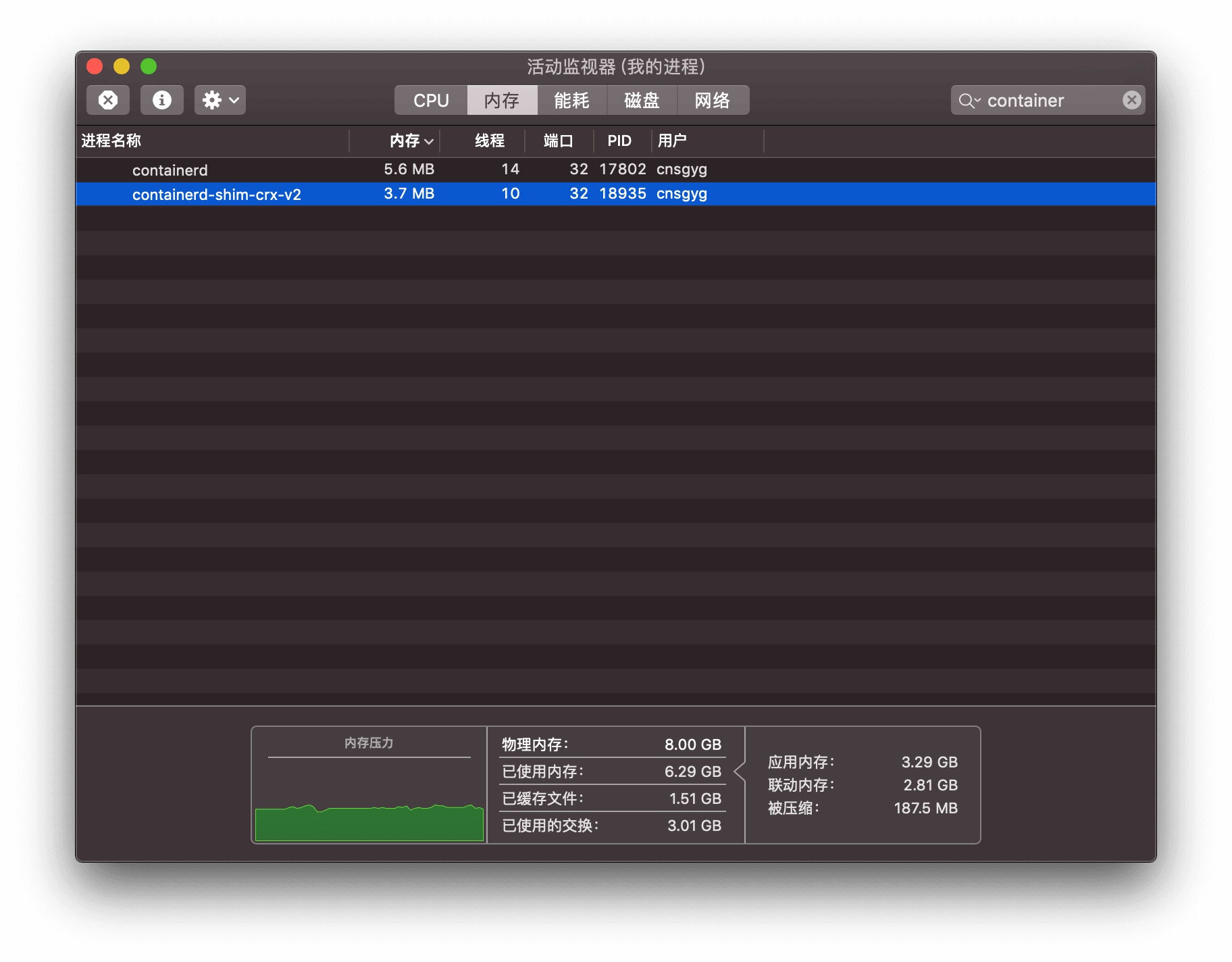Click the thread count 14 cell
Screen dimensions: 1232x962
point(511,169)
